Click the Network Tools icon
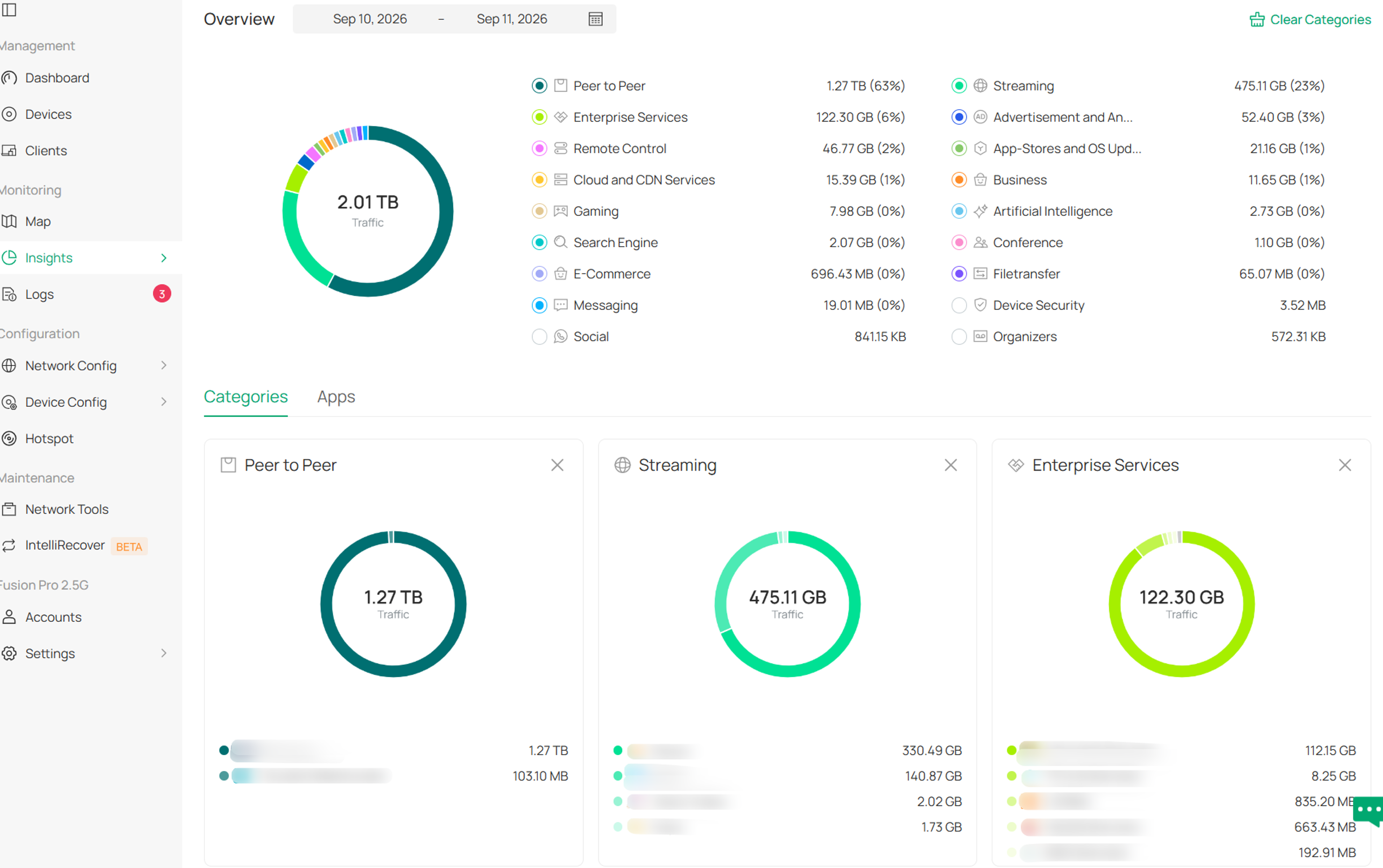This screenshot has width=1383, height=868. click(x=9, y=509)
